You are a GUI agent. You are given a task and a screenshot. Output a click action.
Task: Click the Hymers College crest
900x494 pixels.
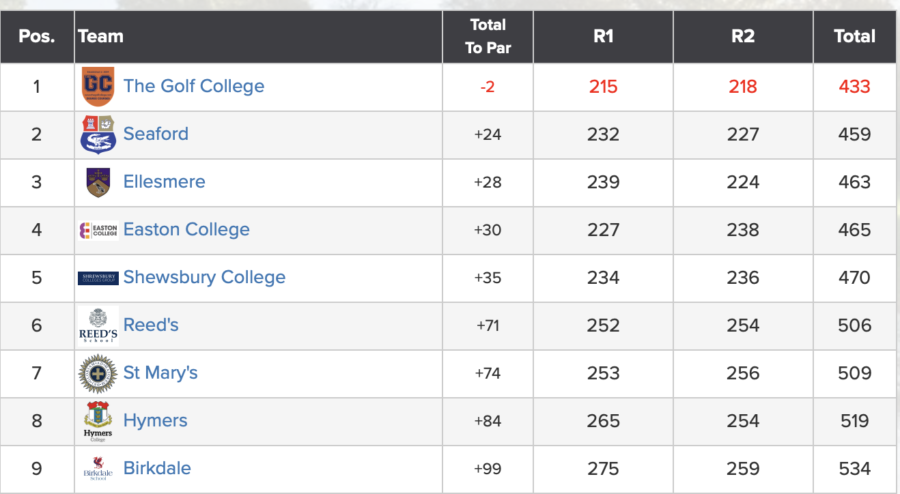coord(98,421)
